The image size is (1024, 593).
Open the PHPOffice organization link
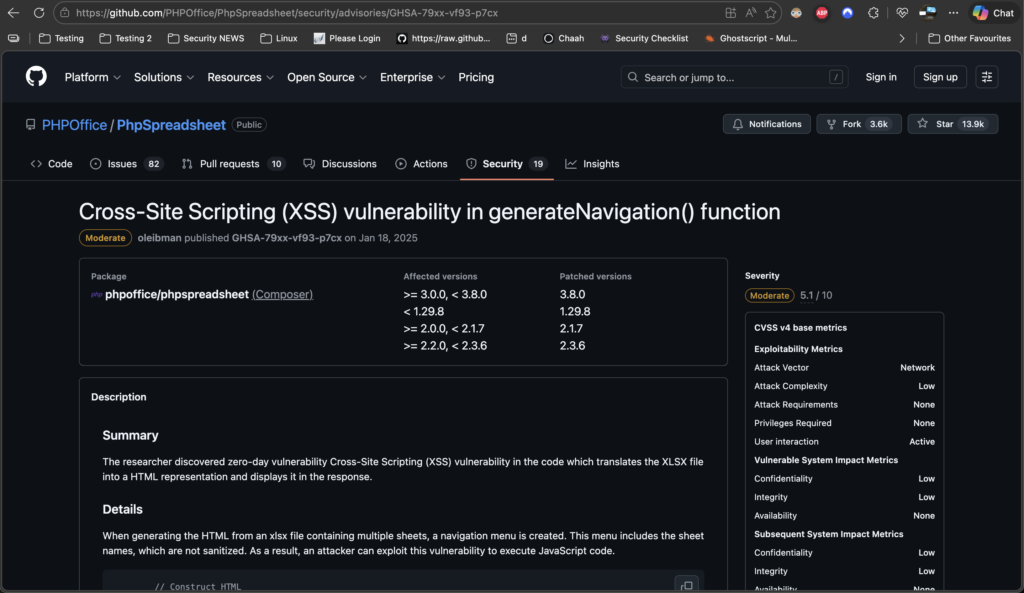click(74, 125)
